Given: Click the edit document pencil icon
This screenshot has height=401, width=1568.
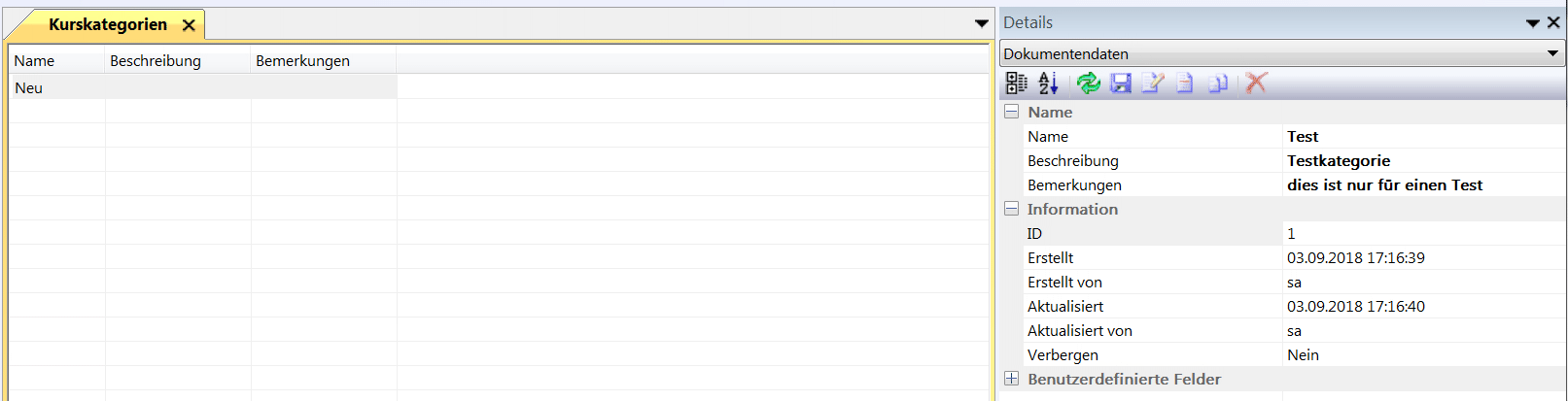Looking at the screenshot, I should [x=1153, y=84].
